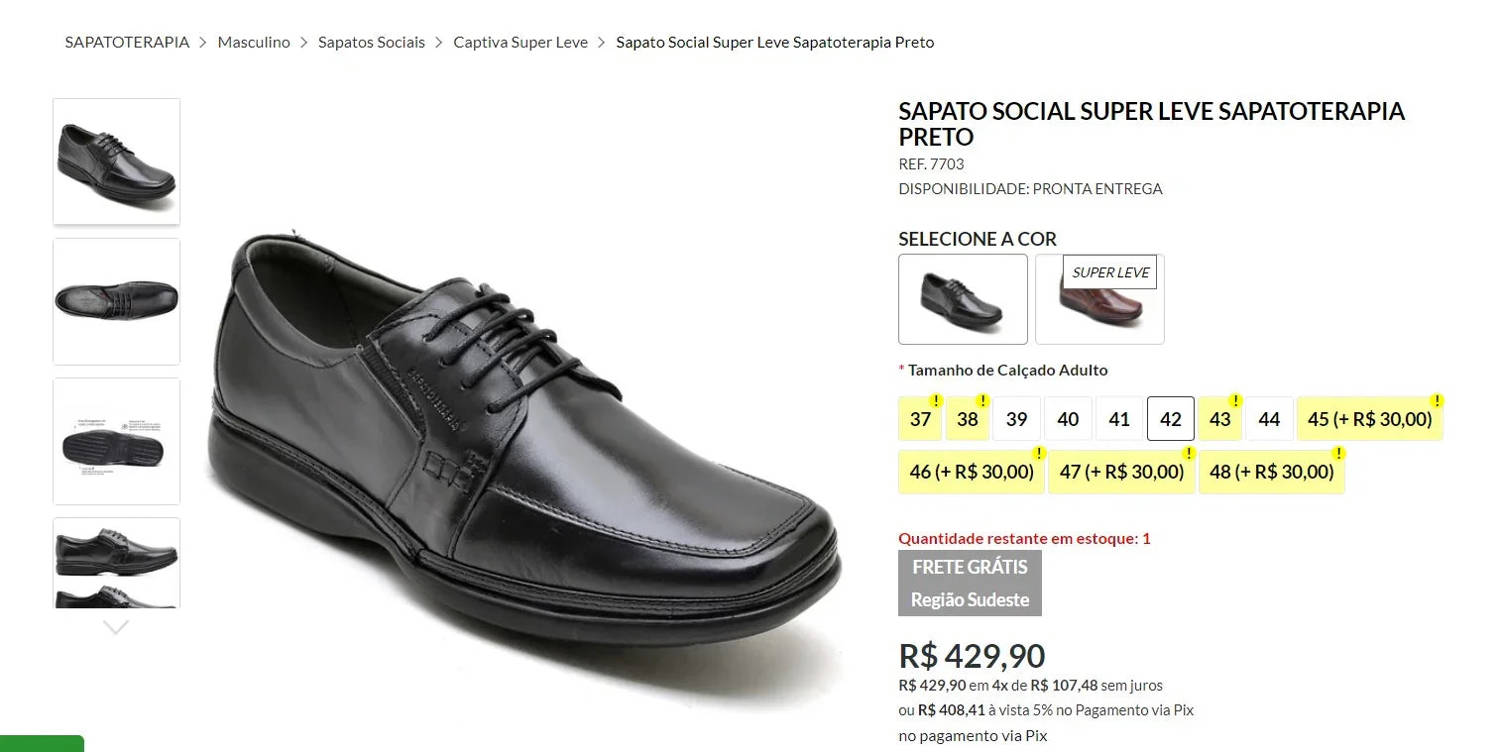
Task: Open the Masculino category
Action: (253, 42)
